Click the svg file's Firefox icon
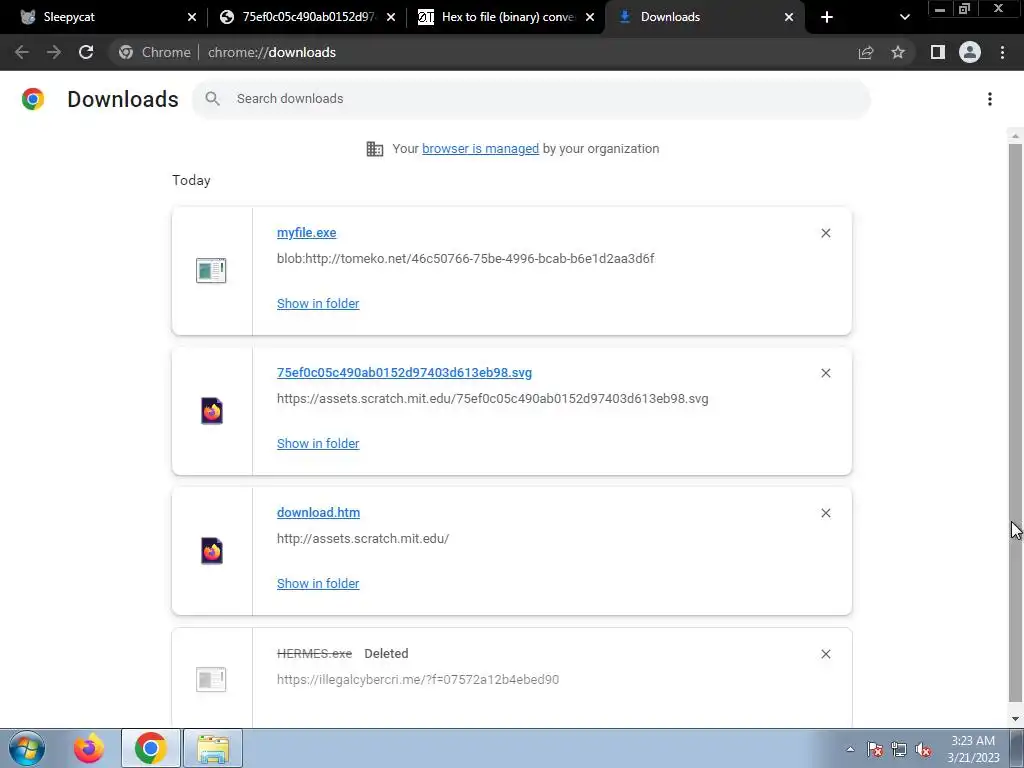This screenshot has width=1024, height=768. tap(212, 411)
